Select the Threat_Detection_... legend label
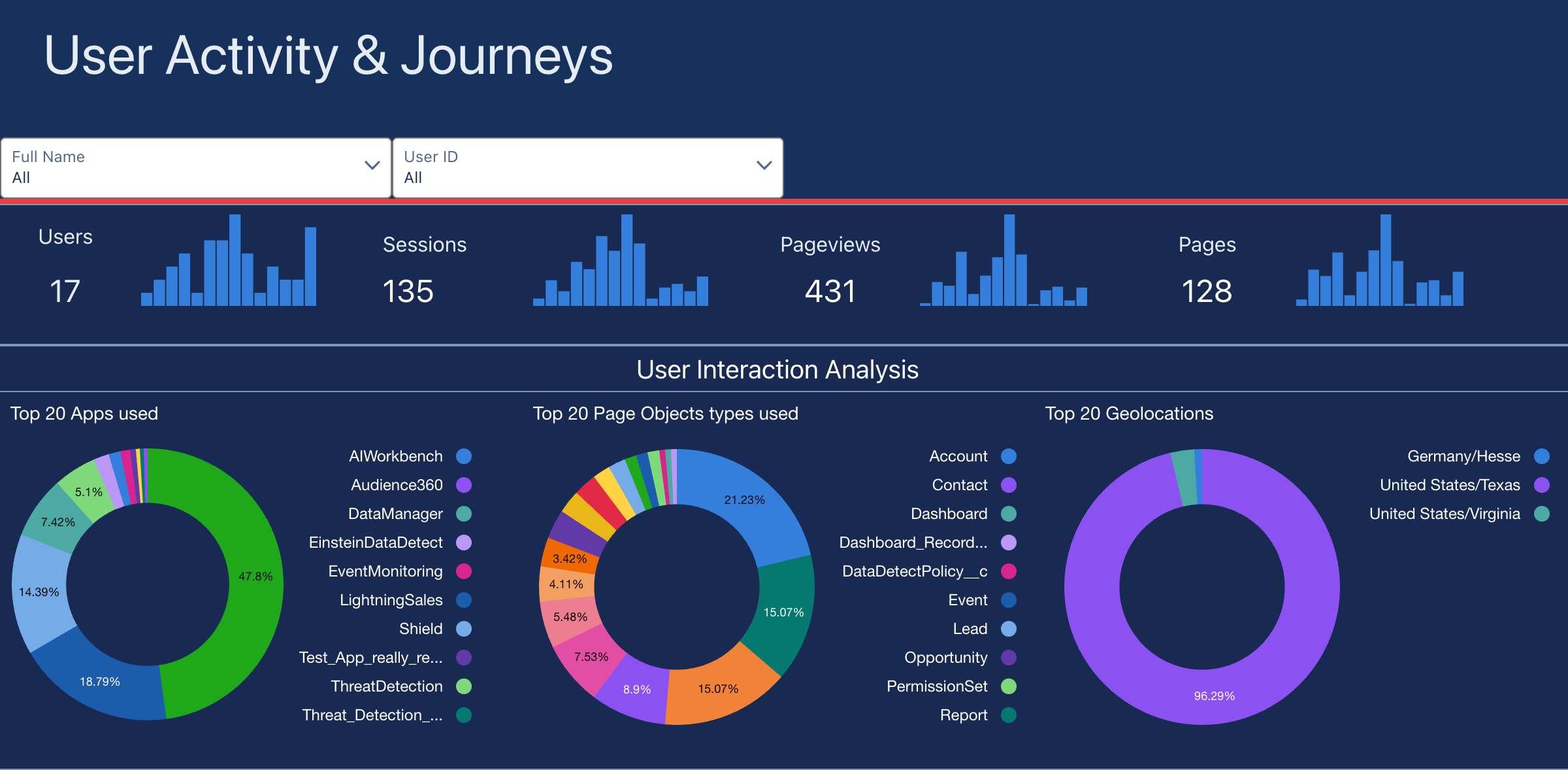1568x770 pixels. [372, 715]
